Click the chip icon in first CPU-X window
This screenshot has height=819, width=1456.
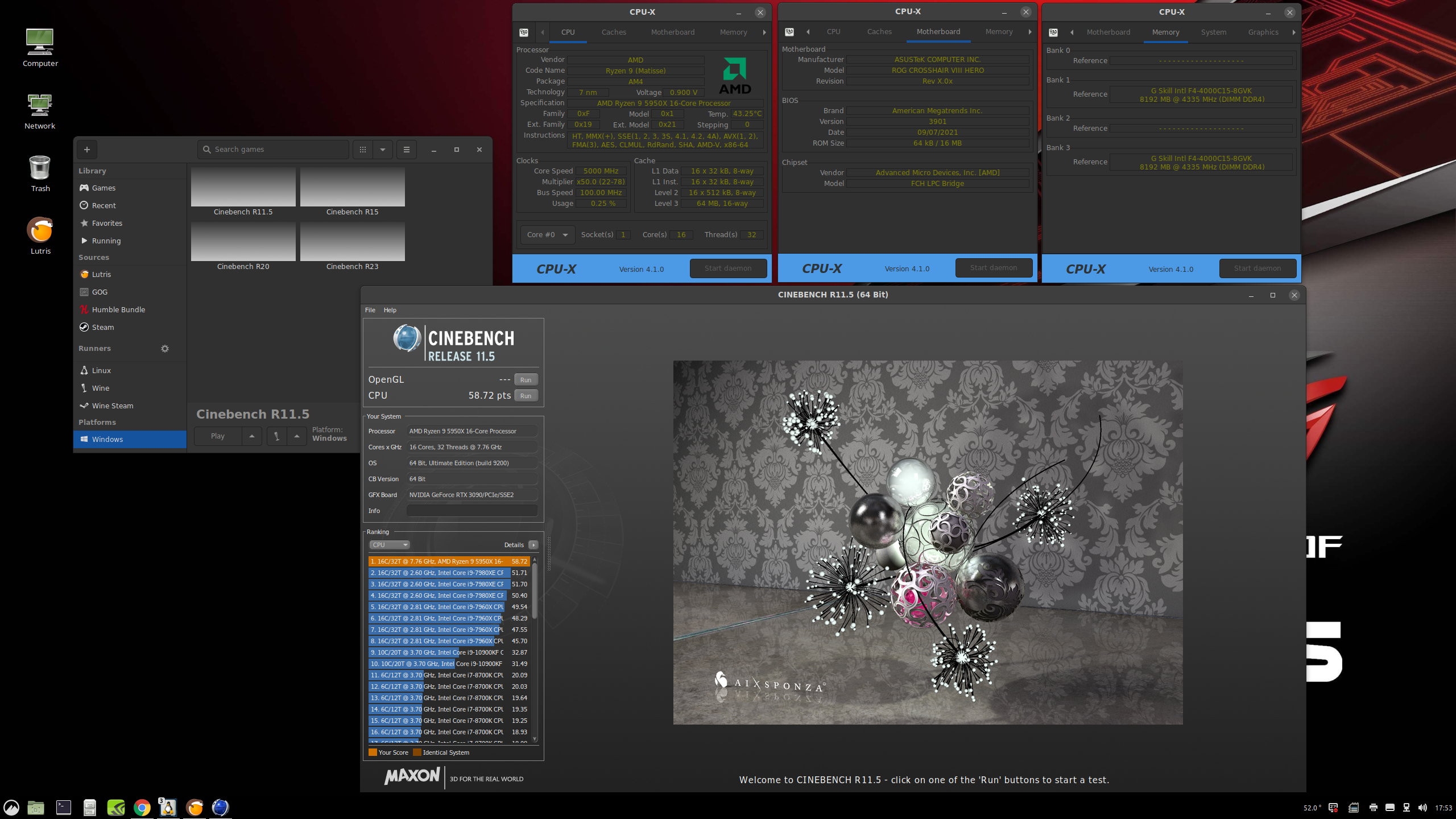pos(524,32)
